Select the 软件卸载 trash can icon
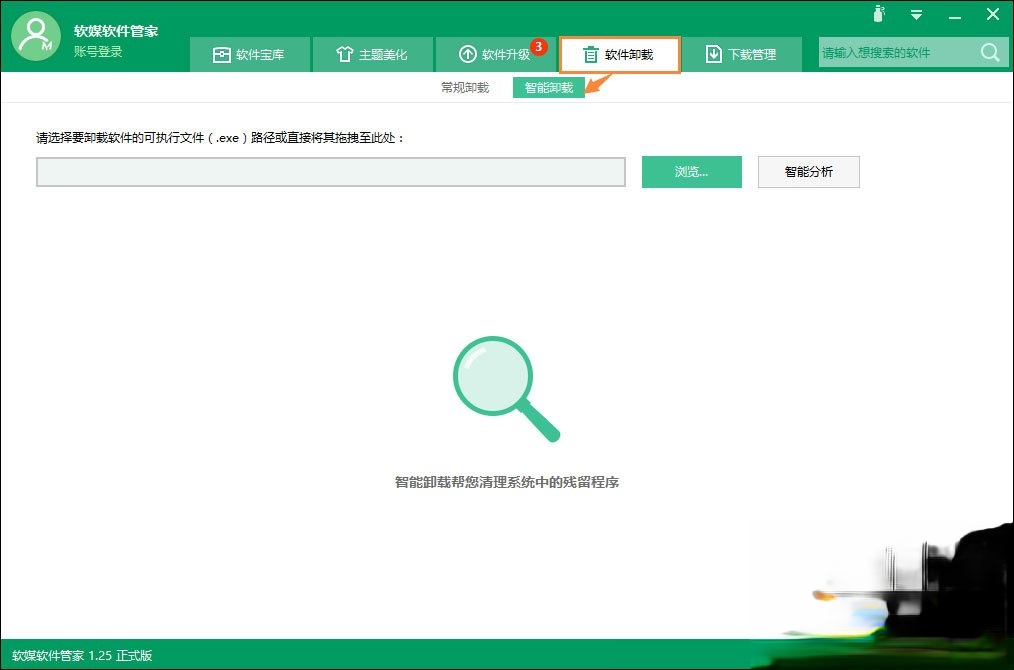 pos(589,54)
